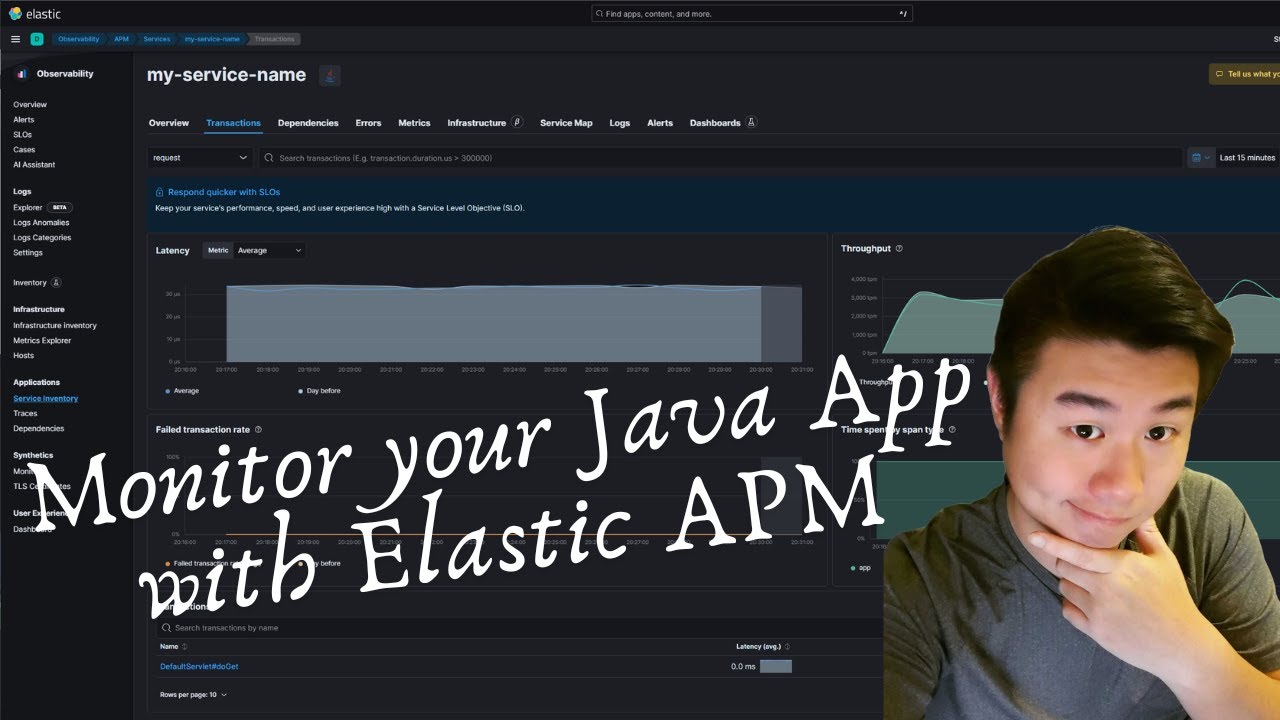Open Service Inventory in the sidebar
Image resolution: width=1280 pixels, height=720 pixels.
coord(45,398)
